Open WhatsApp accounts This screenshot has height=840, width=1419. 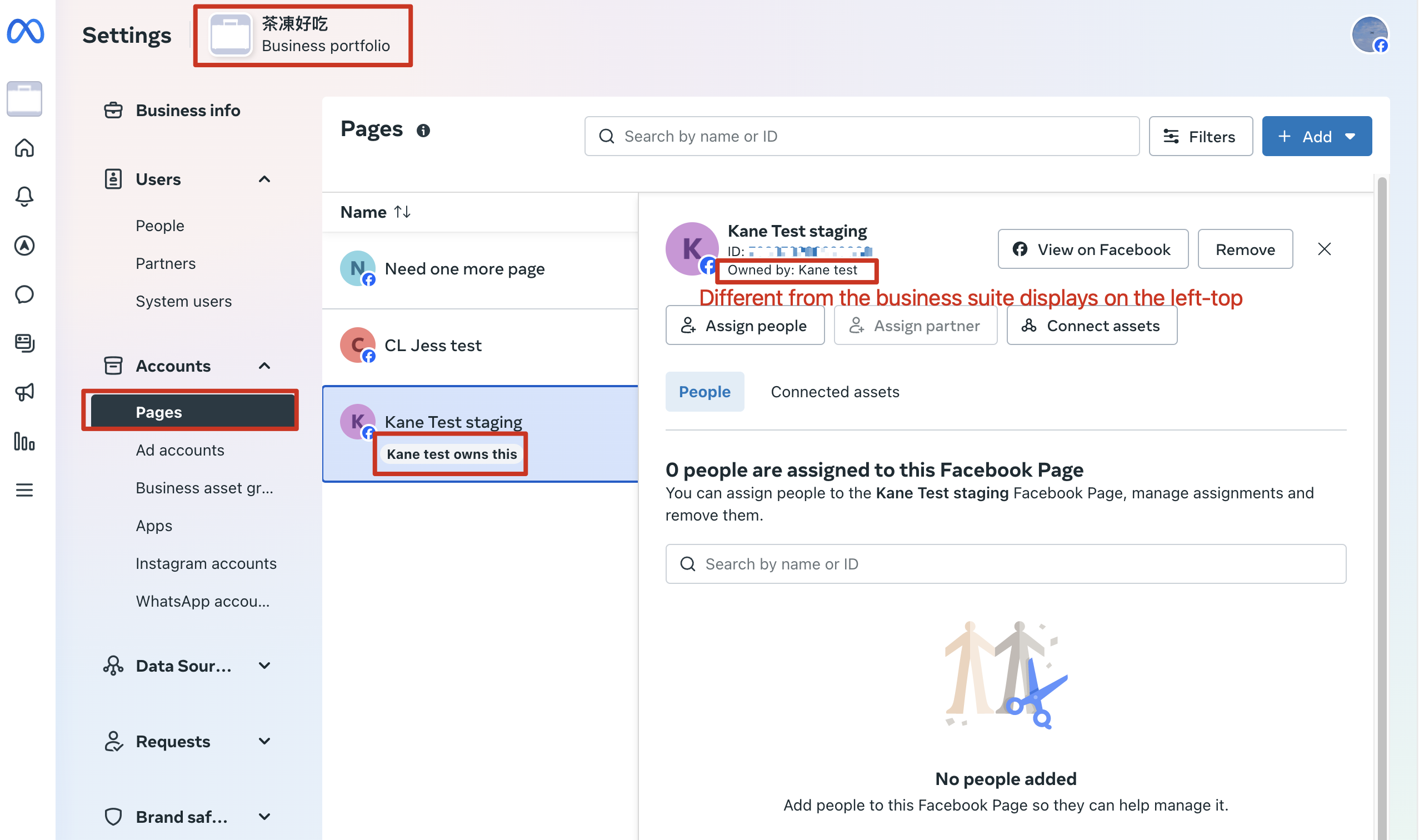tap(203, 601)
